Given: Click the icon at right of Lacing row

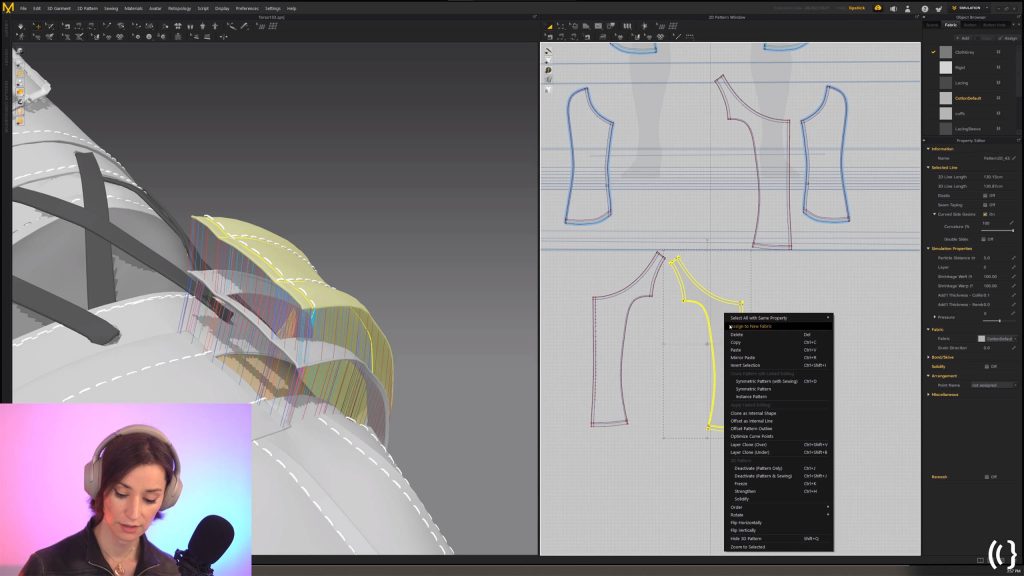Looking at the screenshot, I should point(998,83).
